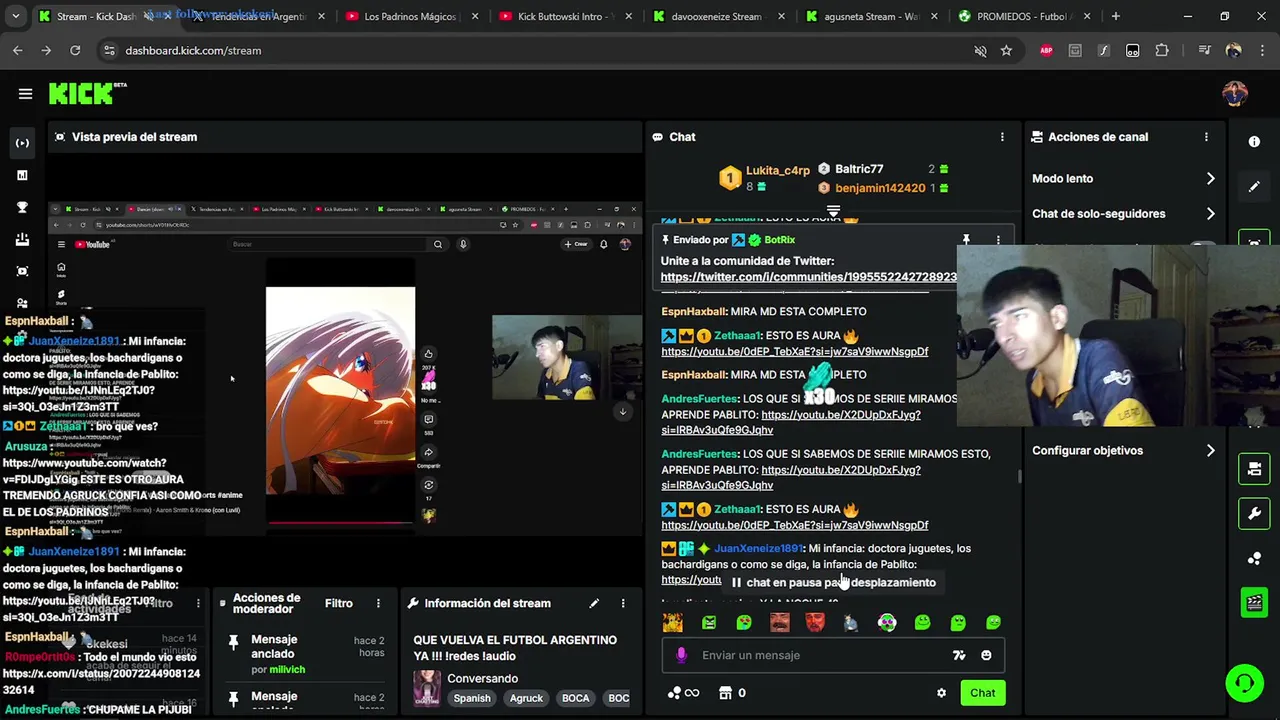Click the green Chat send button

[982, 693]
